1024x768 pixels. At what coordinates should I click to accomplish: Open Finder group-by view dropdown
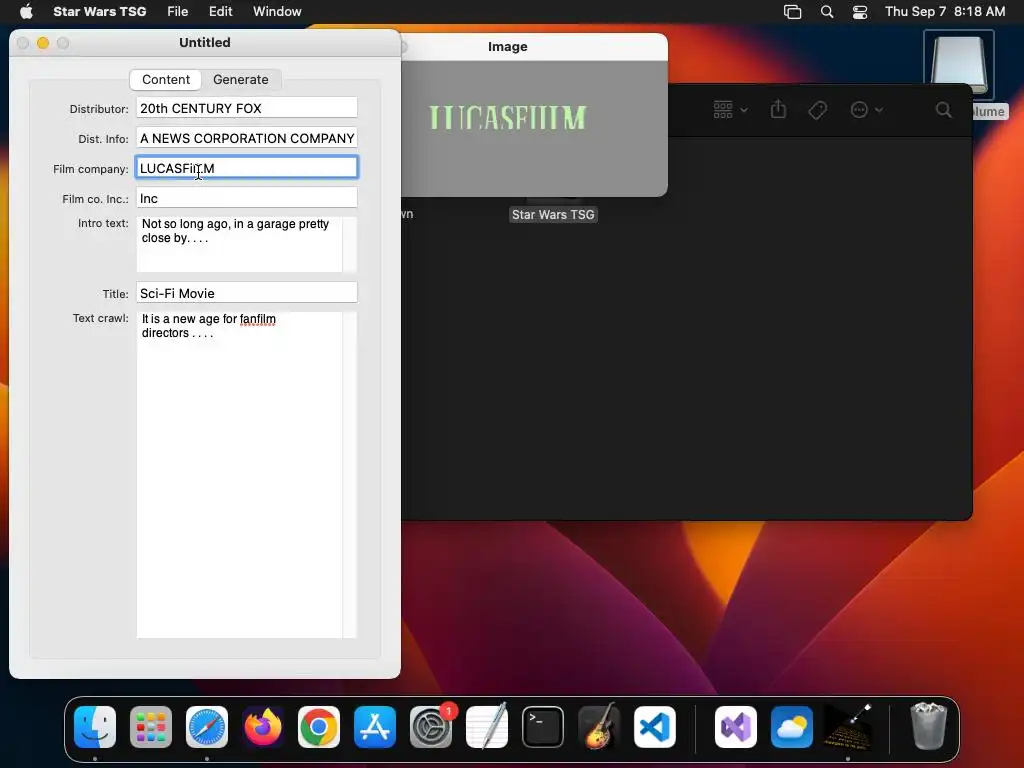[730, 110]
